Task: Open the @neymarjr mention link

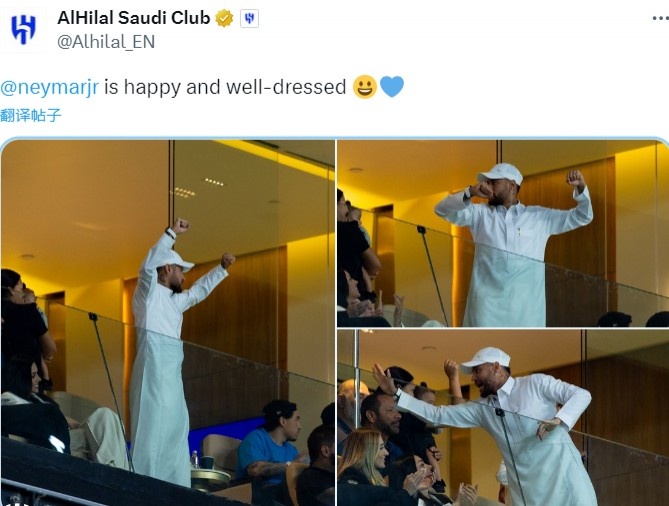Action: point(49,87)
